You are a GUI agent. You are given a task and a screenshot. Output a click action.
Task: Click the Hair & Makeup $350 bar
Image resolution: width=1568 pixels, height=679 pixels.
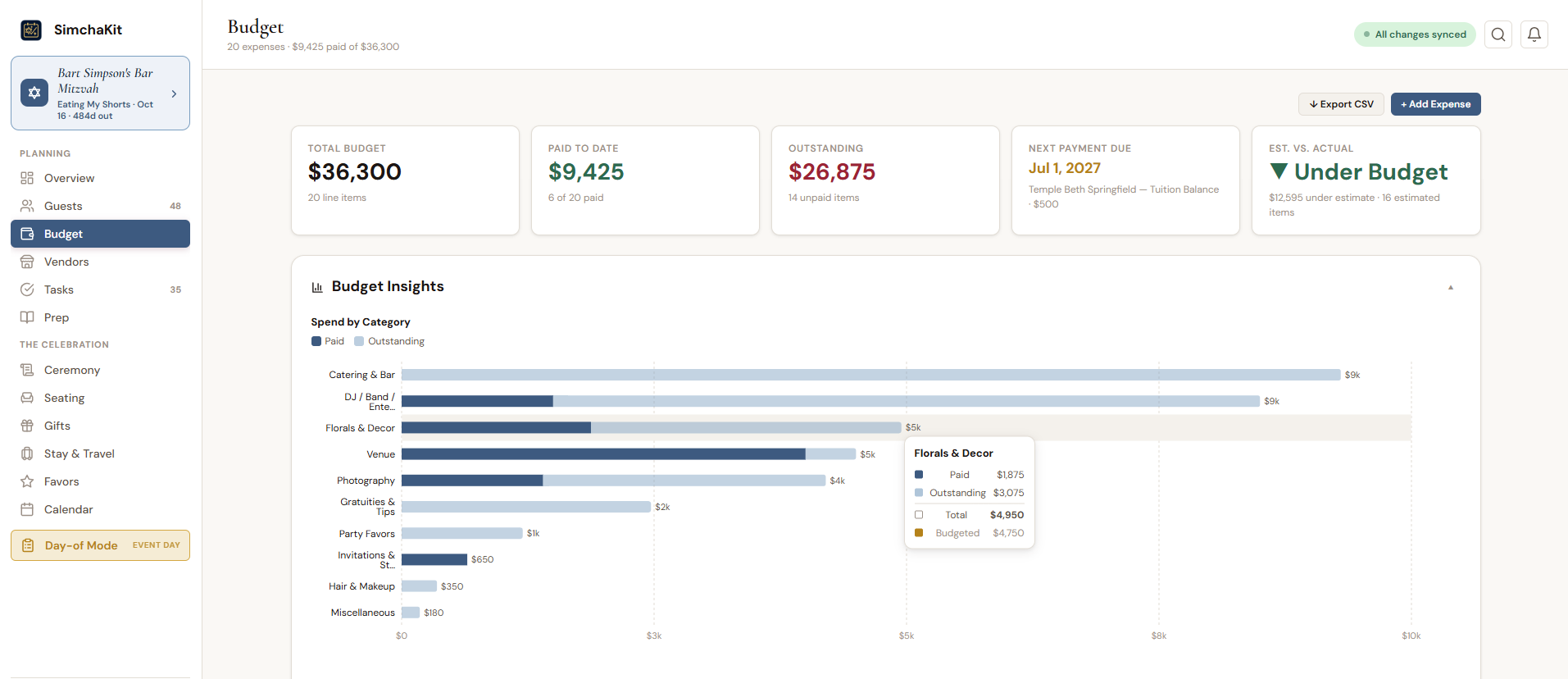coord(419,586)
